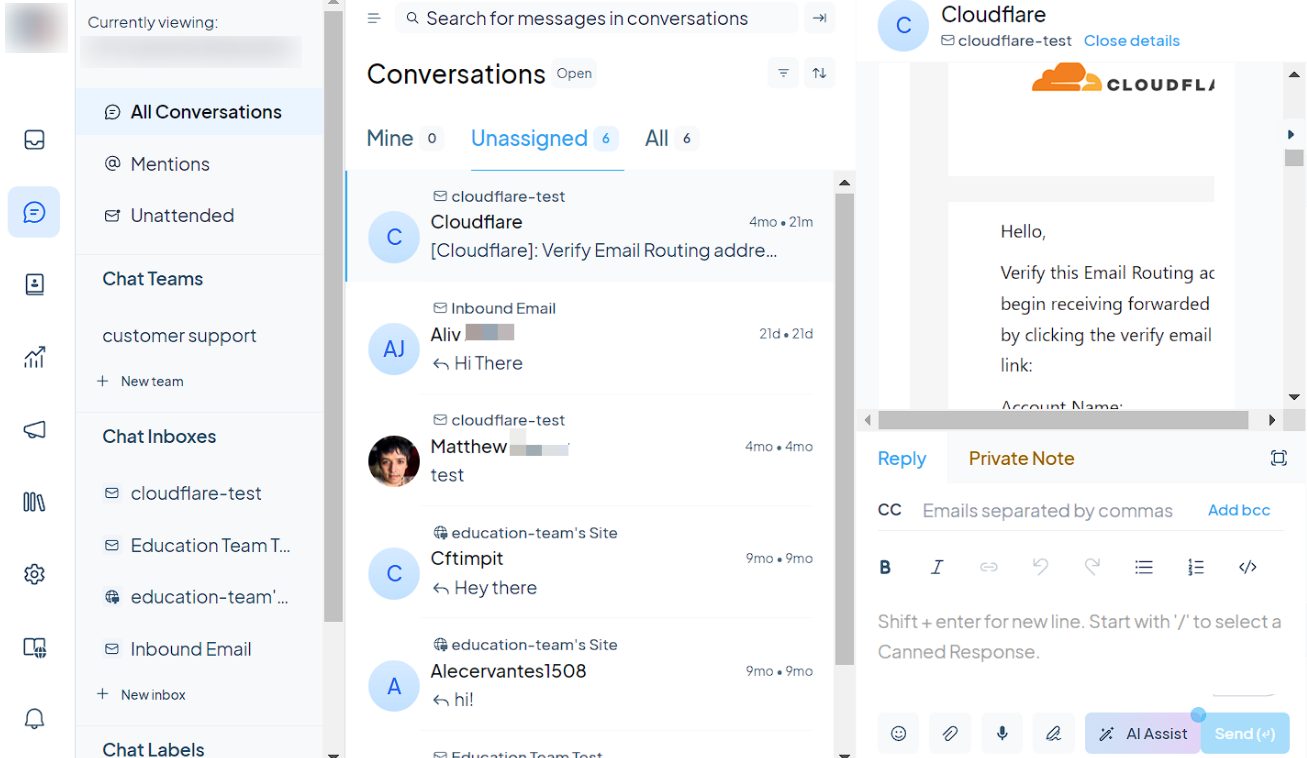Screen dimensions: 1307x758
Task: Switch to the Unassigned tab
Action: [x=545, y=138]
